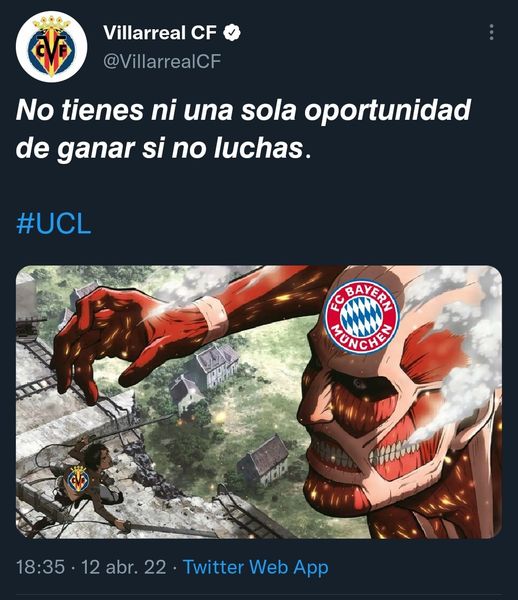
Task: Click the blue verified badge
Action: (232, 33)
